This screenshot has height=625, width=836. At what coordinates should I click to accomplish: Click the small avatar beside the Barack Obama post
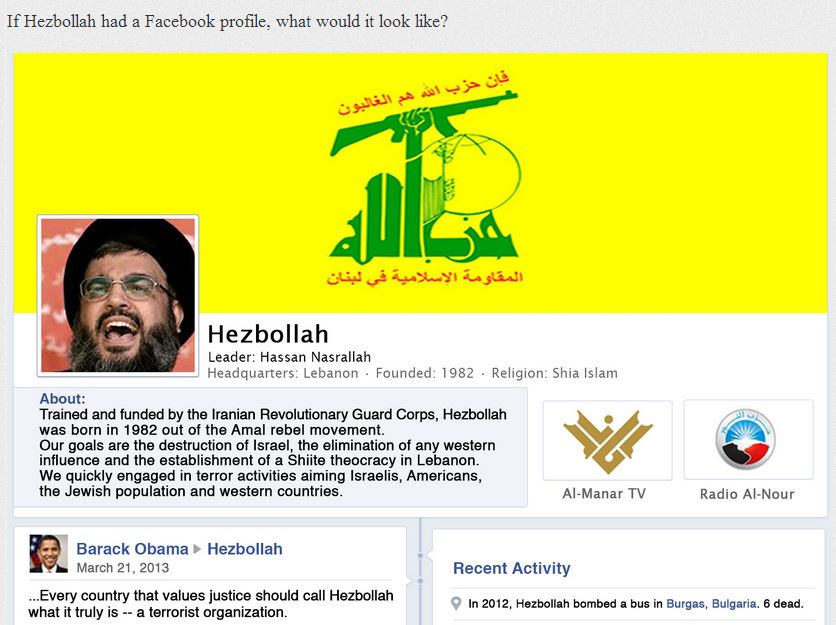tap(49, 554)
